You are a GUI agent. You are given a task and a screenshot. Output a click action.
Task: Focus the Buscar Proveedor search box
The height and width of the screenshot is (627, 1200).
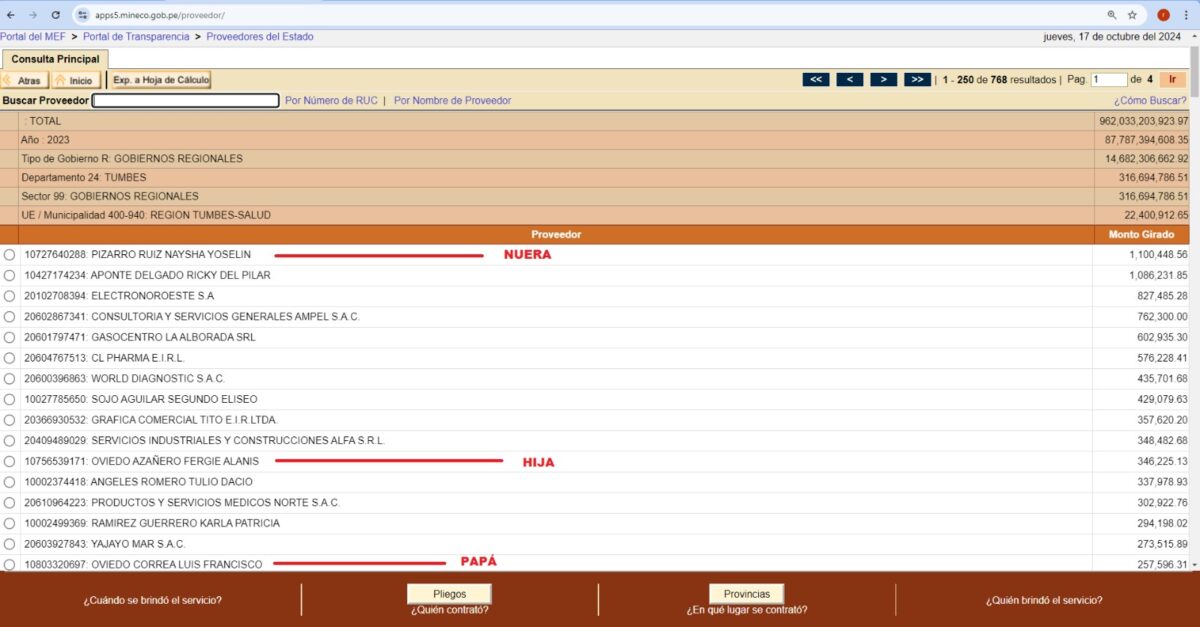(x=186, y=100)
